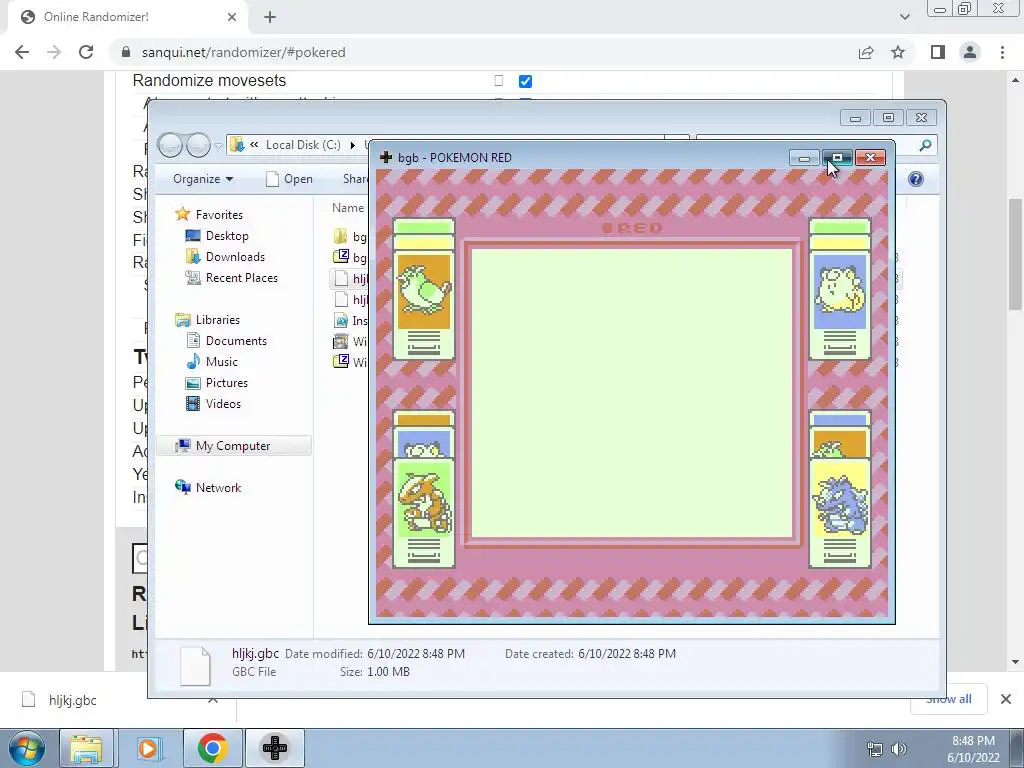Open a new Chrome tab
The image size is (1024, 768).
click(x=270, y=17)
